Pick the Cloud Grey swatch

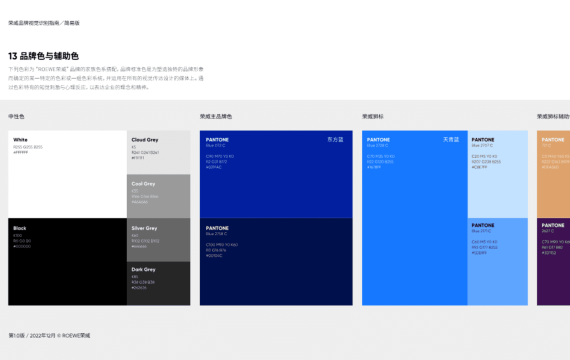coord(158,152)
